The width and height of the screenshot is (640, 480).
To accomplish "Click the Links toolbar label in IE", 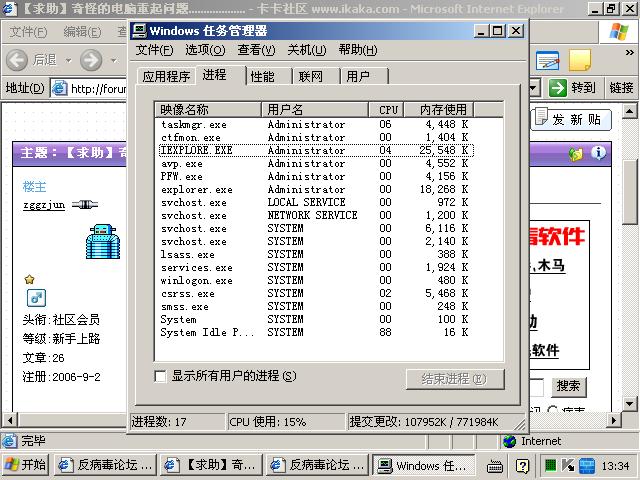I will tap(622, 88).
